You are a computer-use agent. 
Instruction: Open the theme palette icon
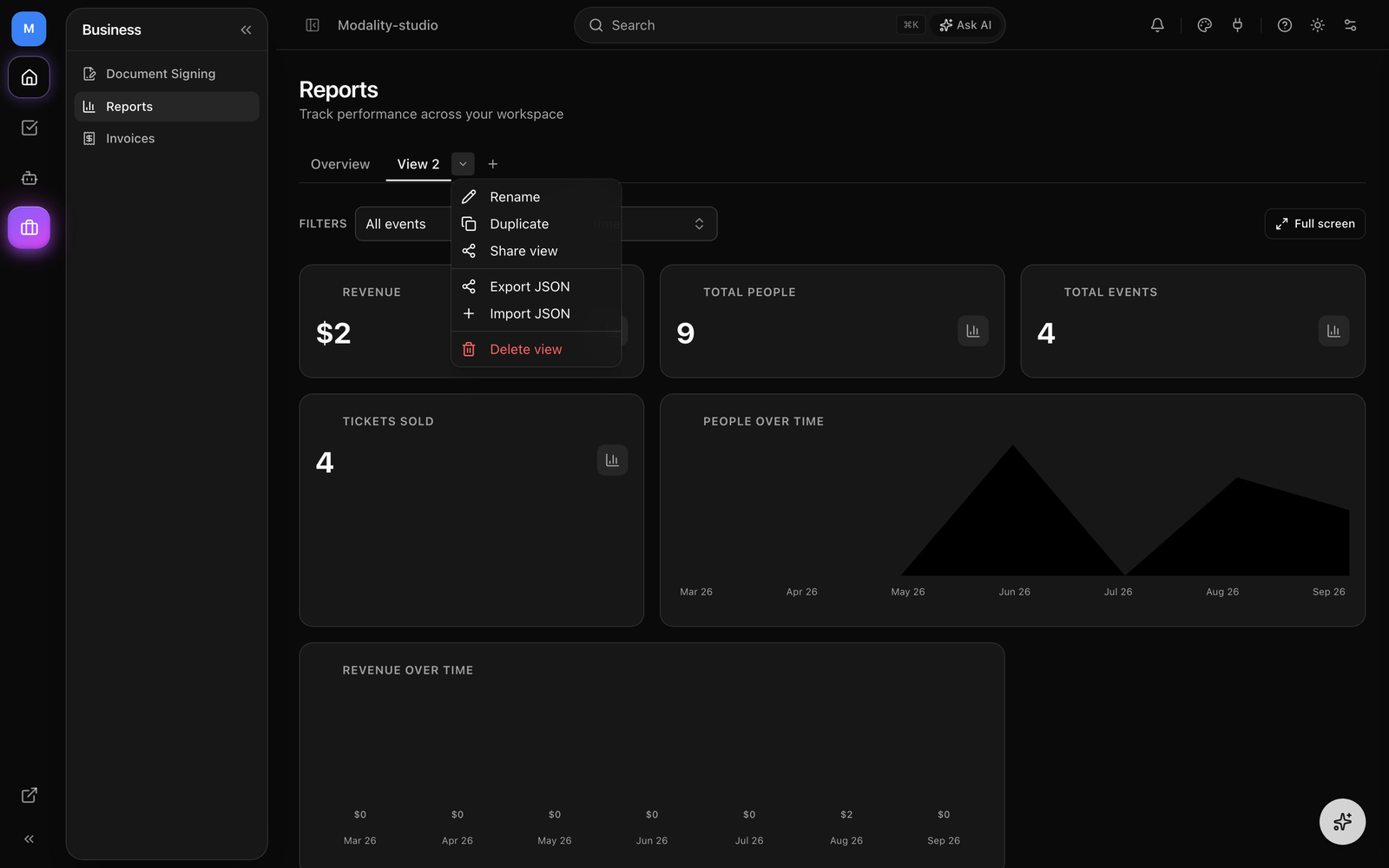1204,25
